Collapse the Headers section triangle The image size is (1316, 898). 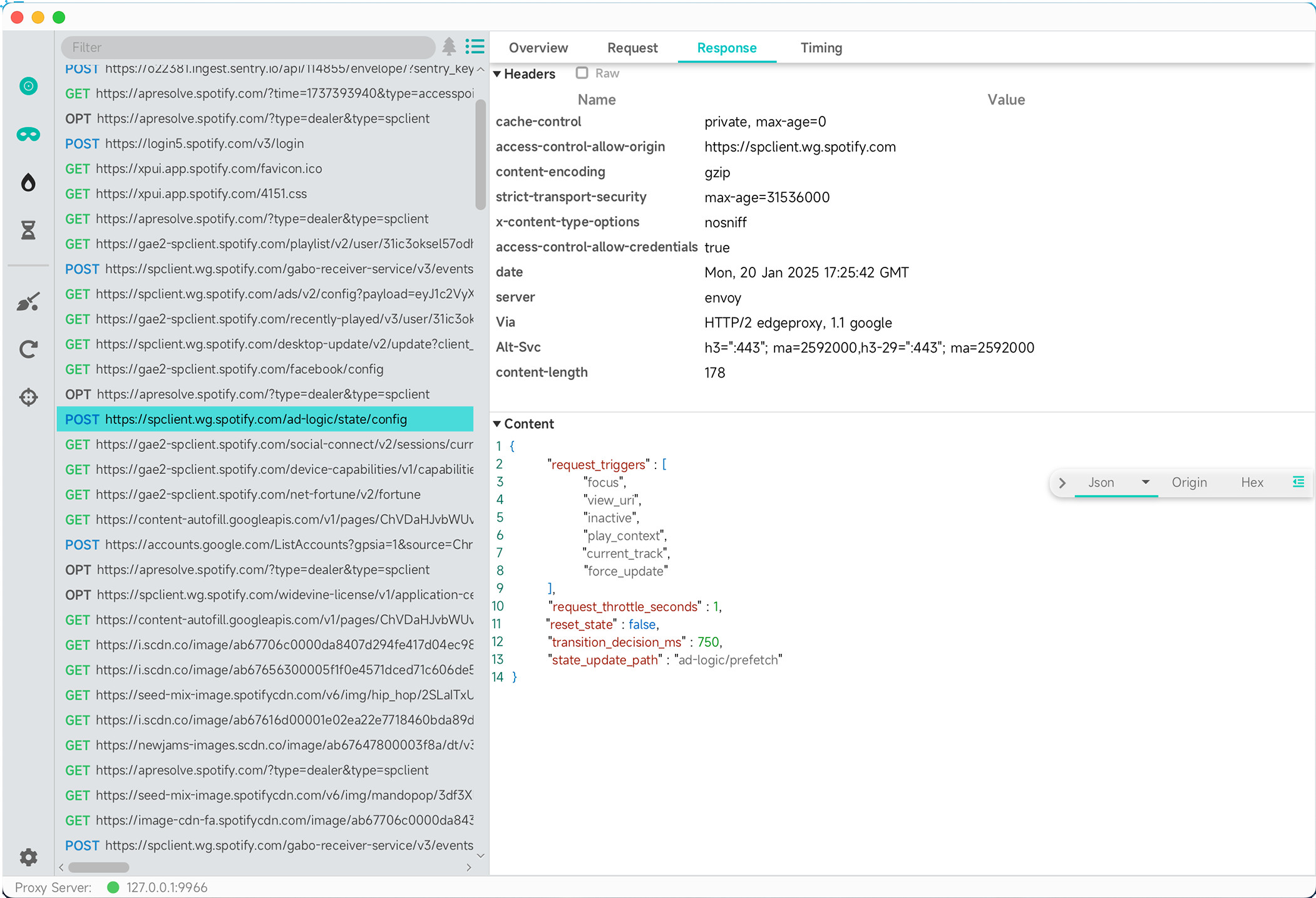click(497, 74)
